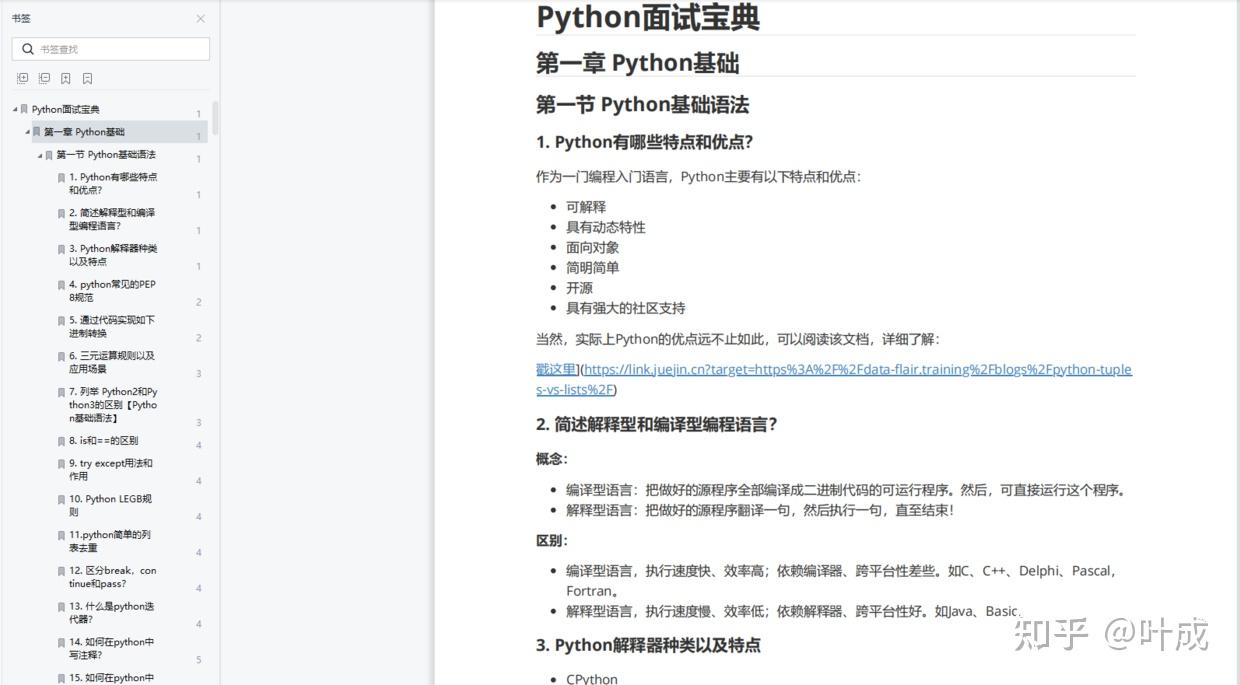1240x685 pixels.
Task: Open the 戳这里 hyperlink
Action: 554,368
